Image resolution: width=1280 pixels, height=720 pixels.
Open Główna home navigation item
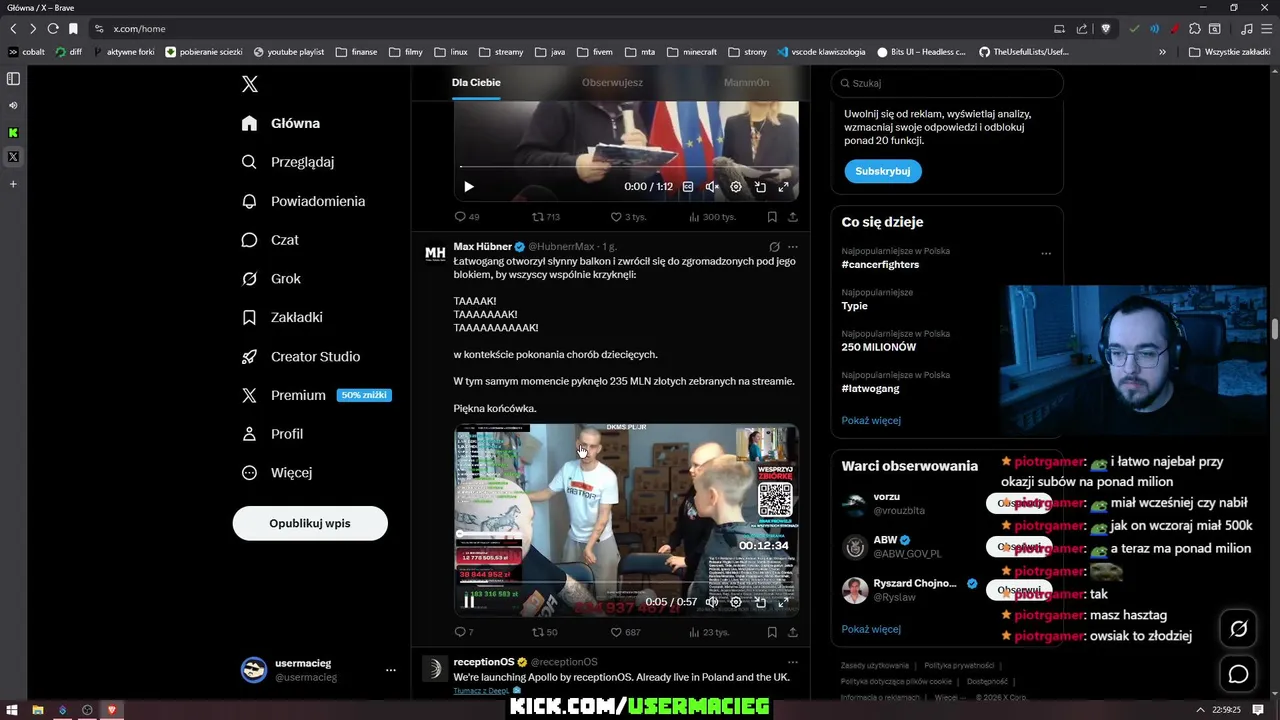281,123
